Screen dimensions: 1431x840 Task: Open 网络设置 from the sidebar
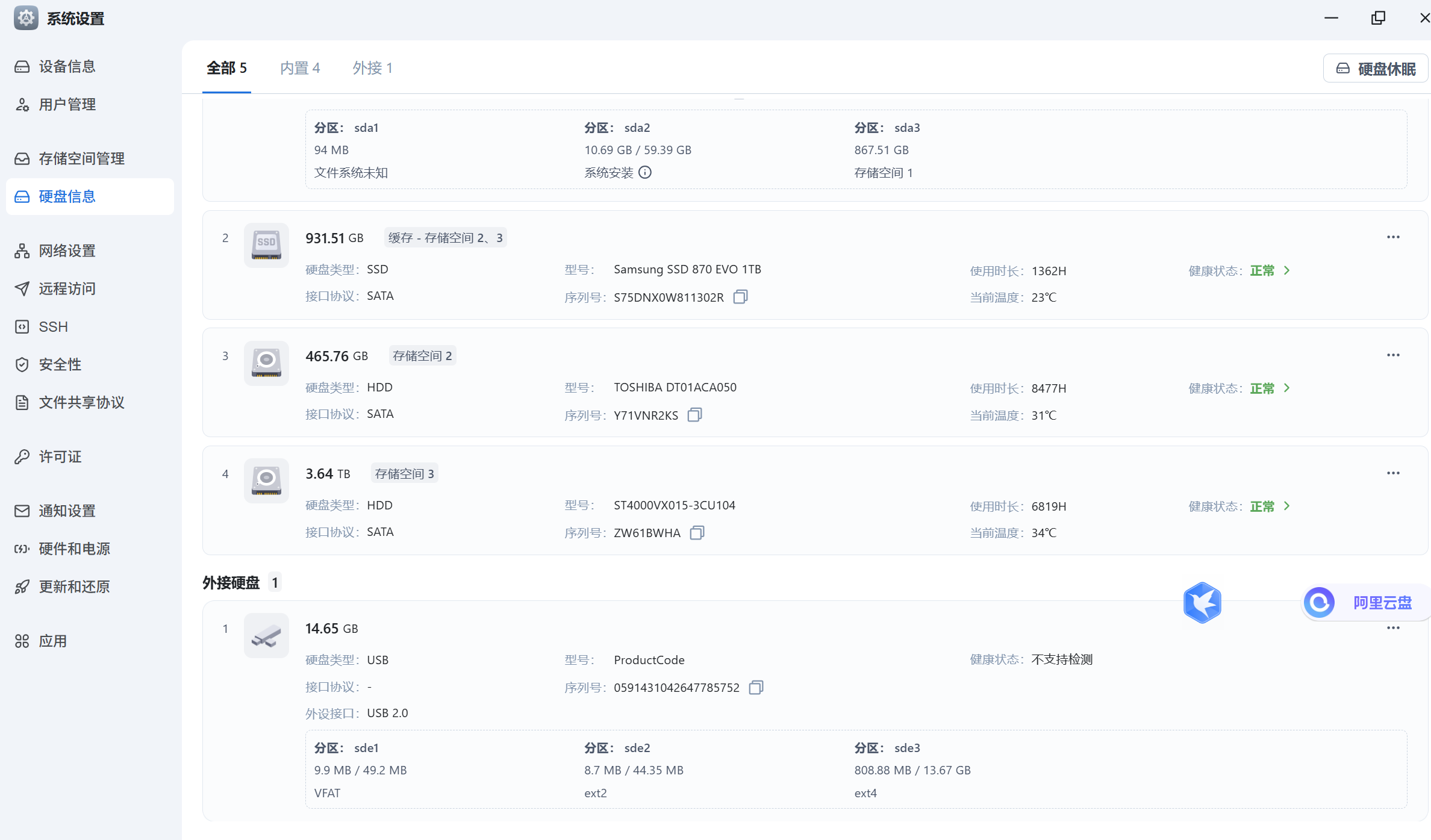(66, 250)
